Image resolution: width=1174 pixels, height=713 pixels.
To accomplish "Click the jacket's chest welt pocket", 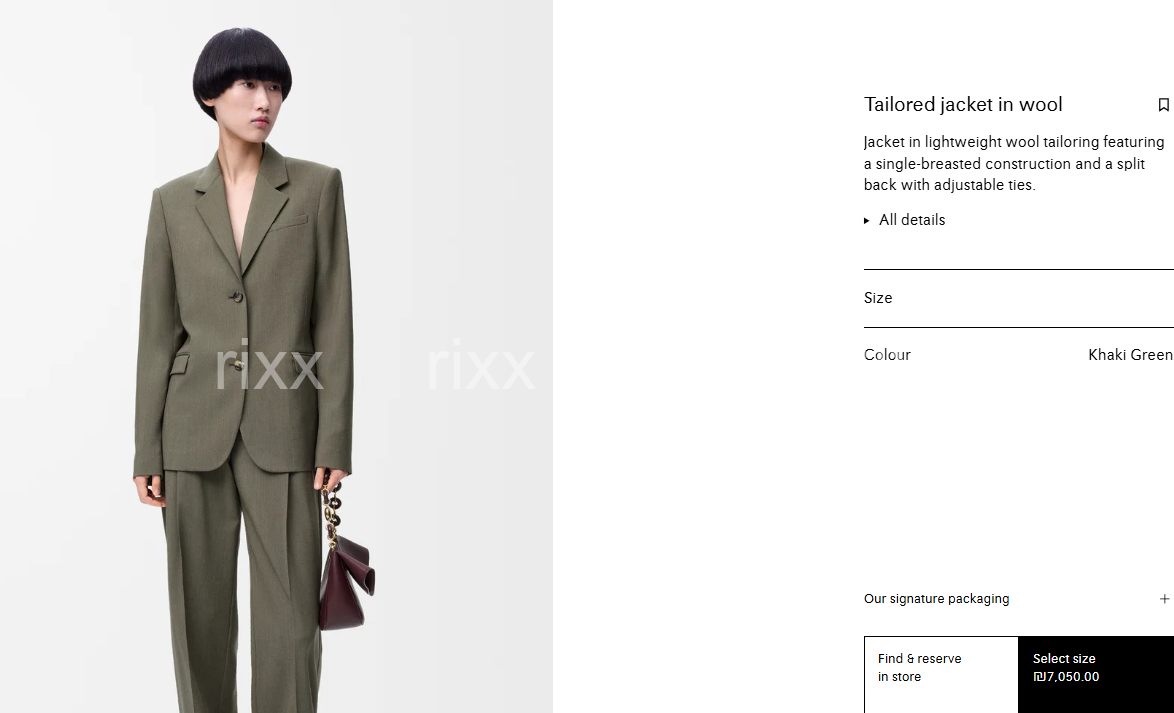I will (x=291, y=222).
